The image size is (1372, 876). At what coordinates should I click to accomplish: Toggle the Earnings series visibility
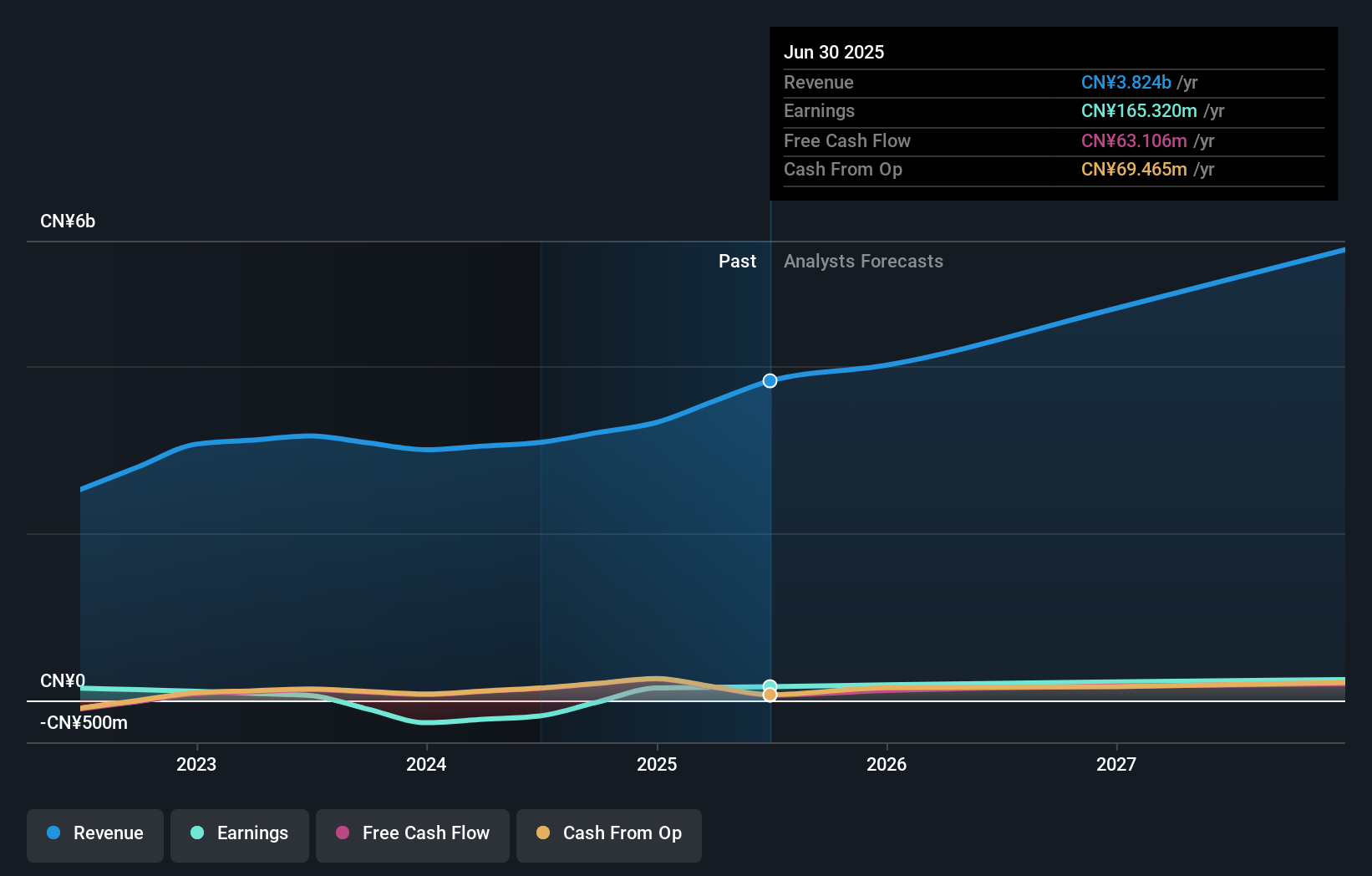pyautogui.click(x=240, y=833)
